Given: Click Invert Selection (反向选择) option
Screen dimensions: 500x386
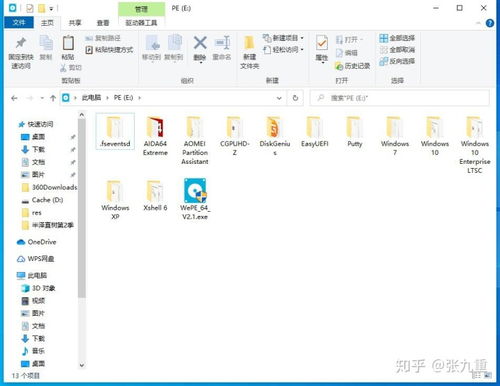Looking at the screenshot, I should [x=397, y=61].
